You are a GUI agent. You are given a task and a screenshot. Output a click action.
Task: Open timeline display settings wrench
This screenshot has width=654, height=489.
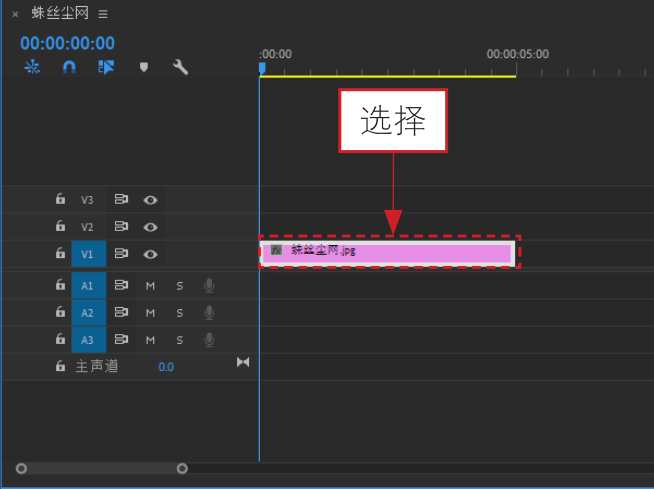point(180,67)
